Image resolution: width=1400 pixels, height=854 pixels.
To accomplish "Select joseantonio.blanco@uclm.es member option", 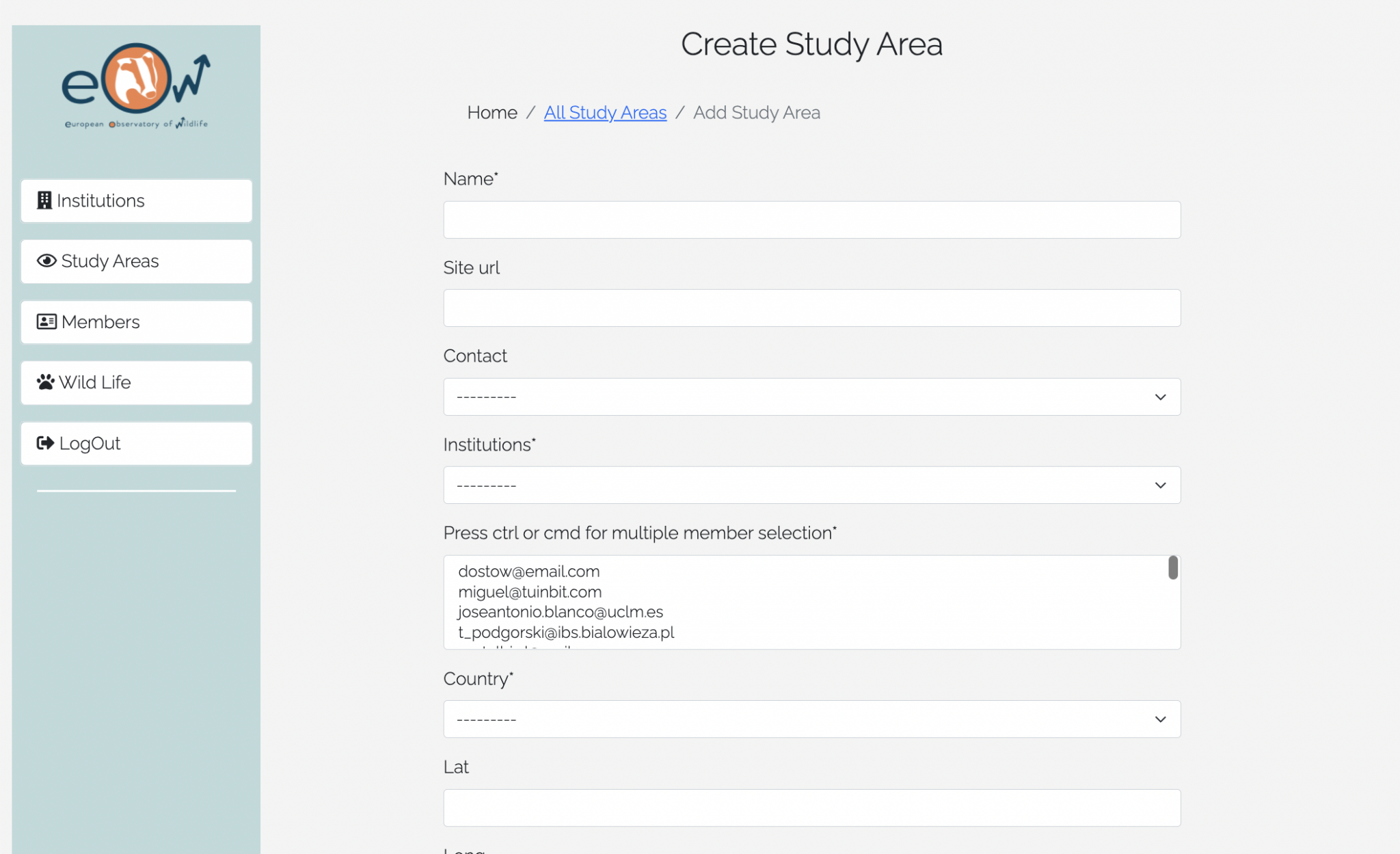I will tap(560, 611).
